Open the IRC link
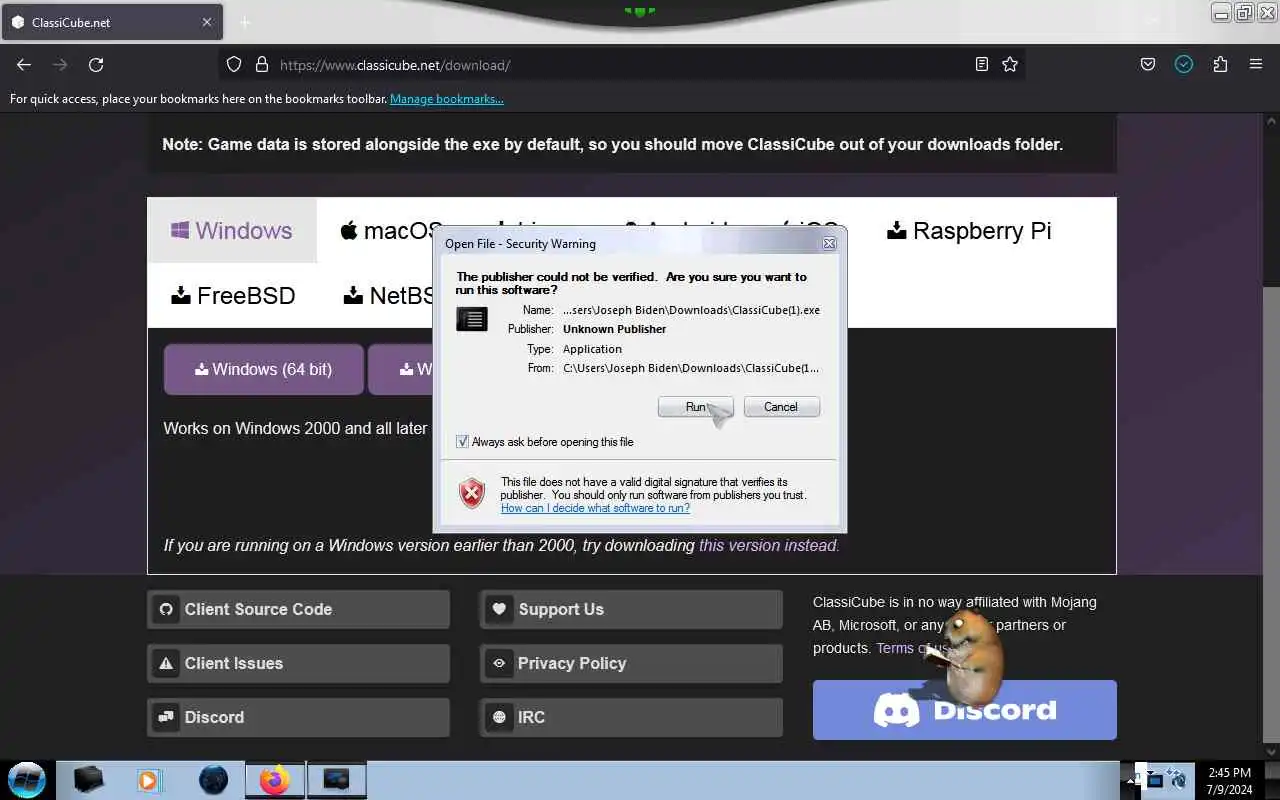 click(x=631, y=717)
